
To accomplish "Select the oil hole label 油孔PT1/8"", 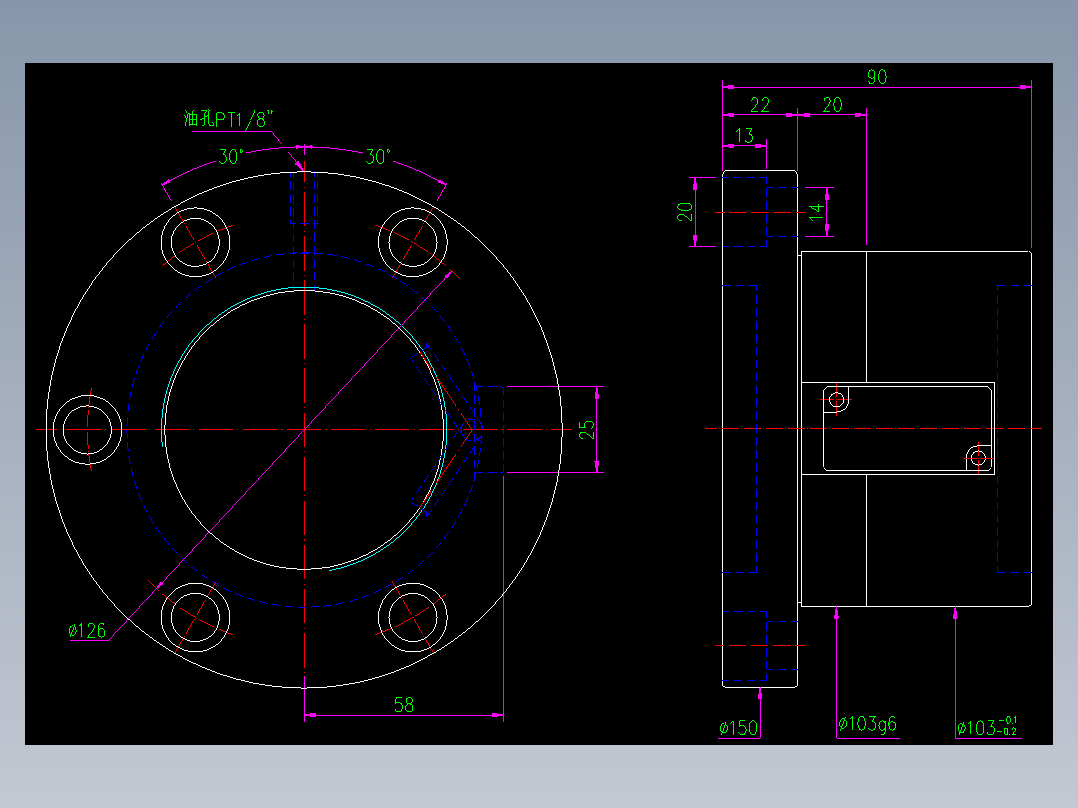I will [x=228, y=119].
